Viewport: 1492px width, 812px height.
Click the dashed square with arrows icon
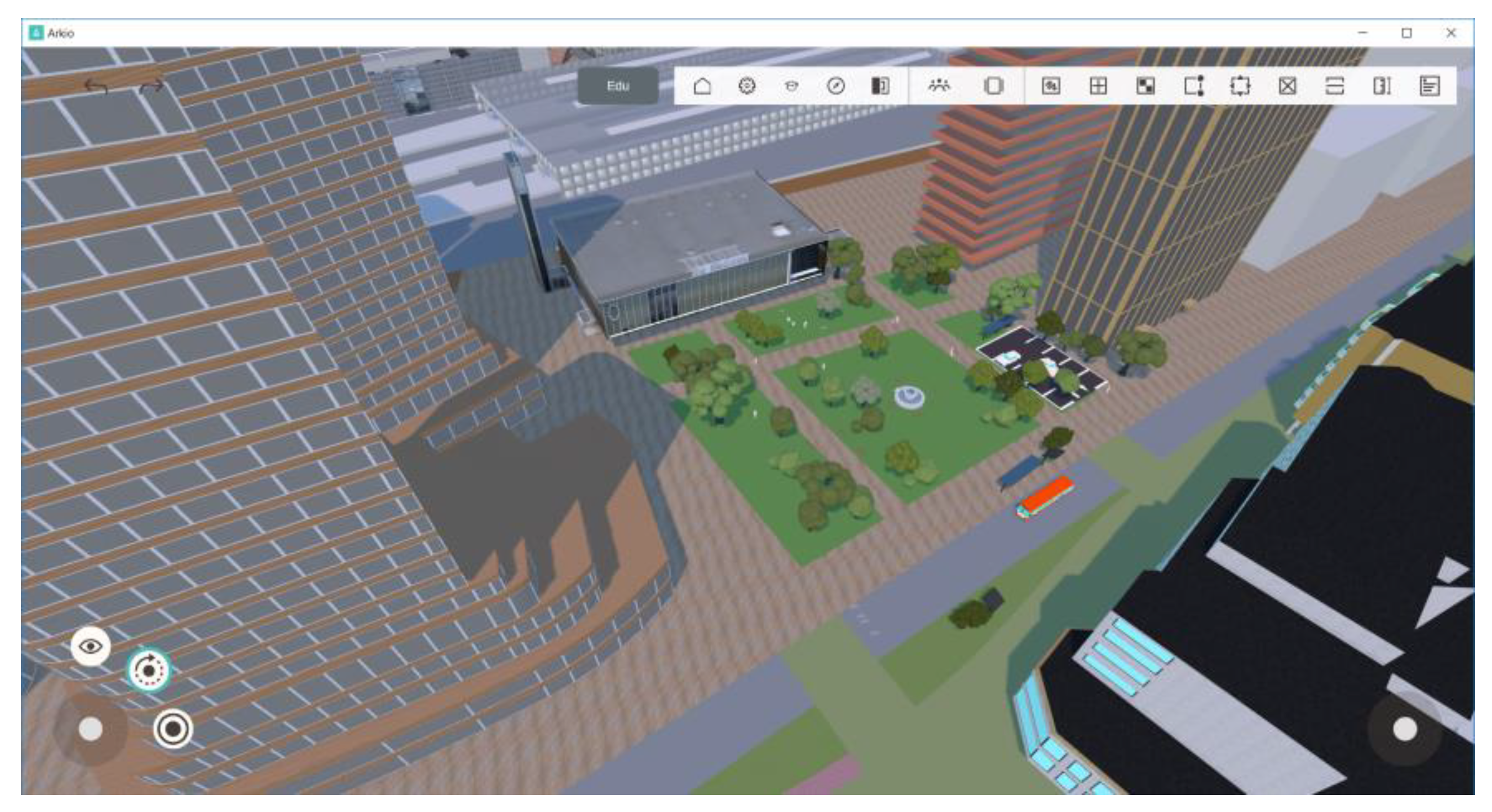pos(1240,86)
